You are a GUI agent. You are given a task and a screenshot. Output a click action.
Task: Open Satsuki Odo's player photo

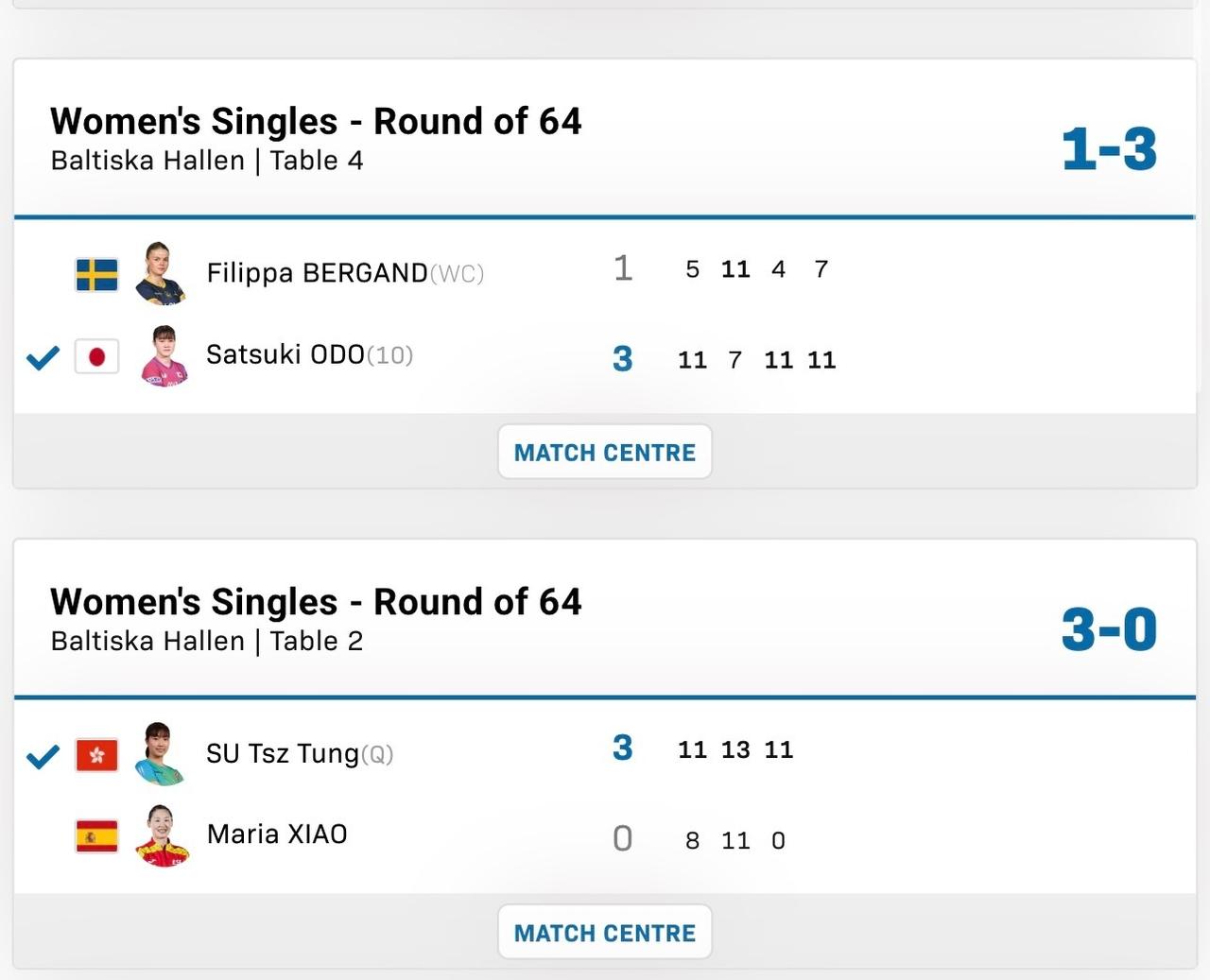point(164,356)
